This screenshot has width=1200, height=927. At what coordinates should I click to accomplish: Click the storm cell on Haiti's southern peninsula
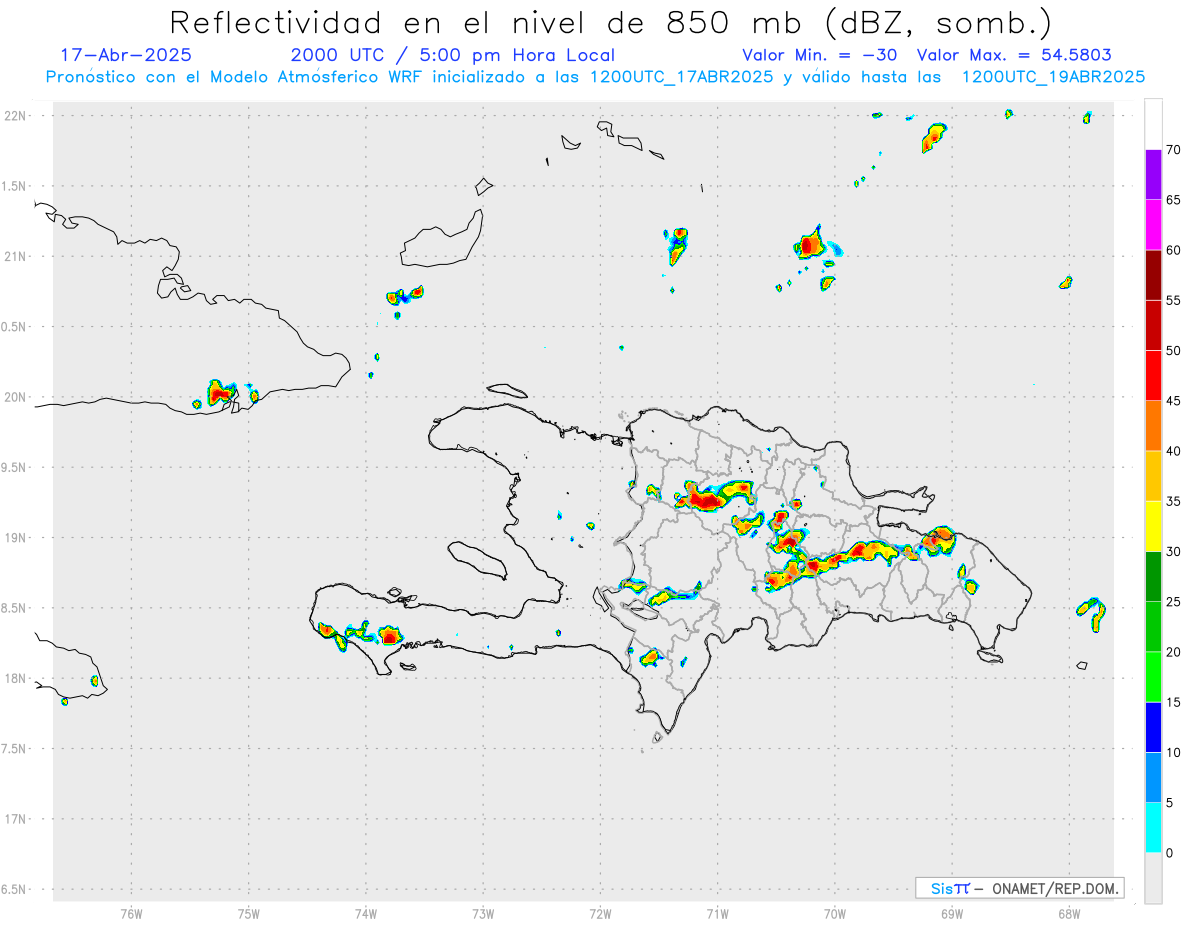pos(389,634)
